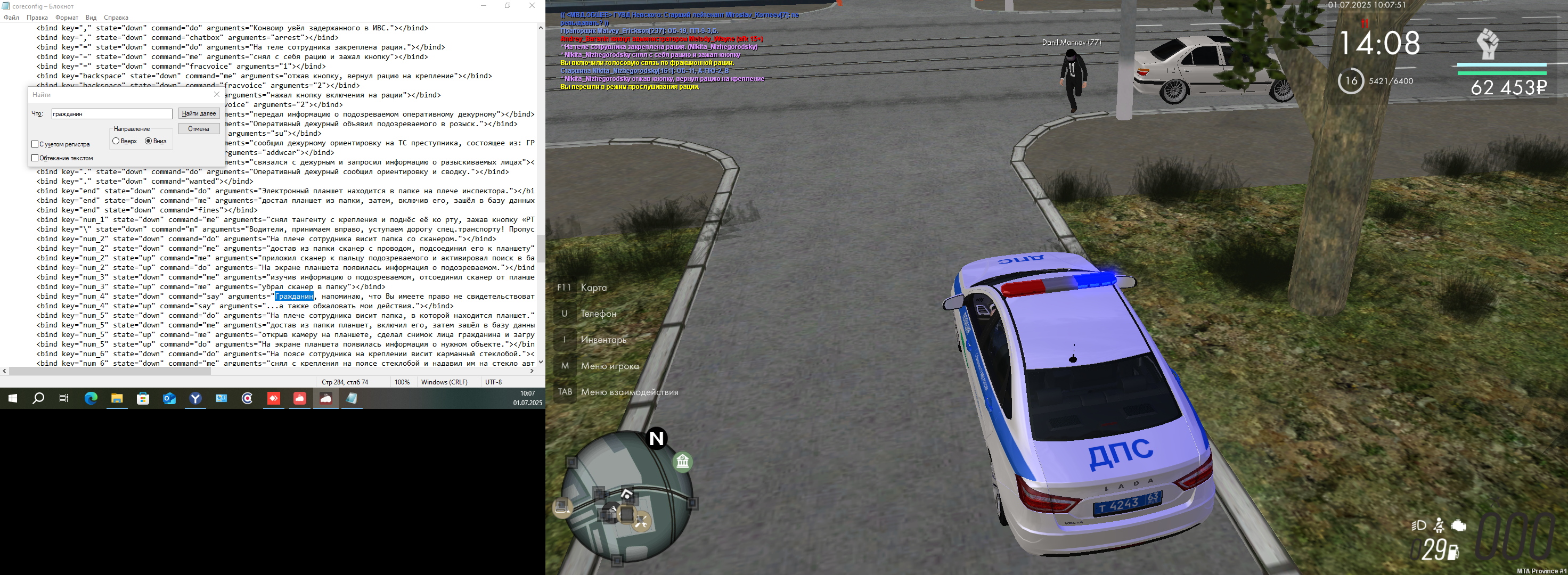Open Outlook from the taskbar
Screen dimensions: 1568x575
click(169, 399)
